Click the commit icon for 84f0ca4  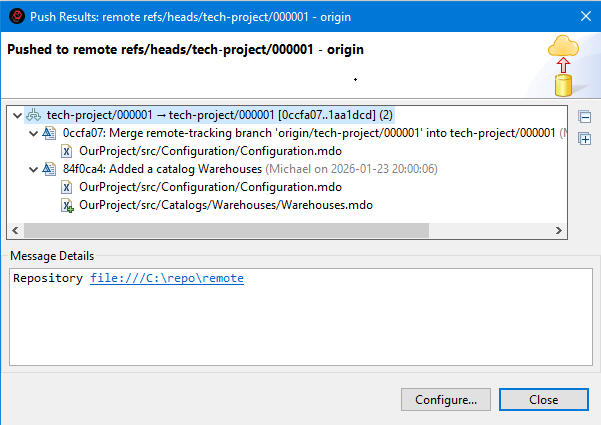click(x=50, y=169)
